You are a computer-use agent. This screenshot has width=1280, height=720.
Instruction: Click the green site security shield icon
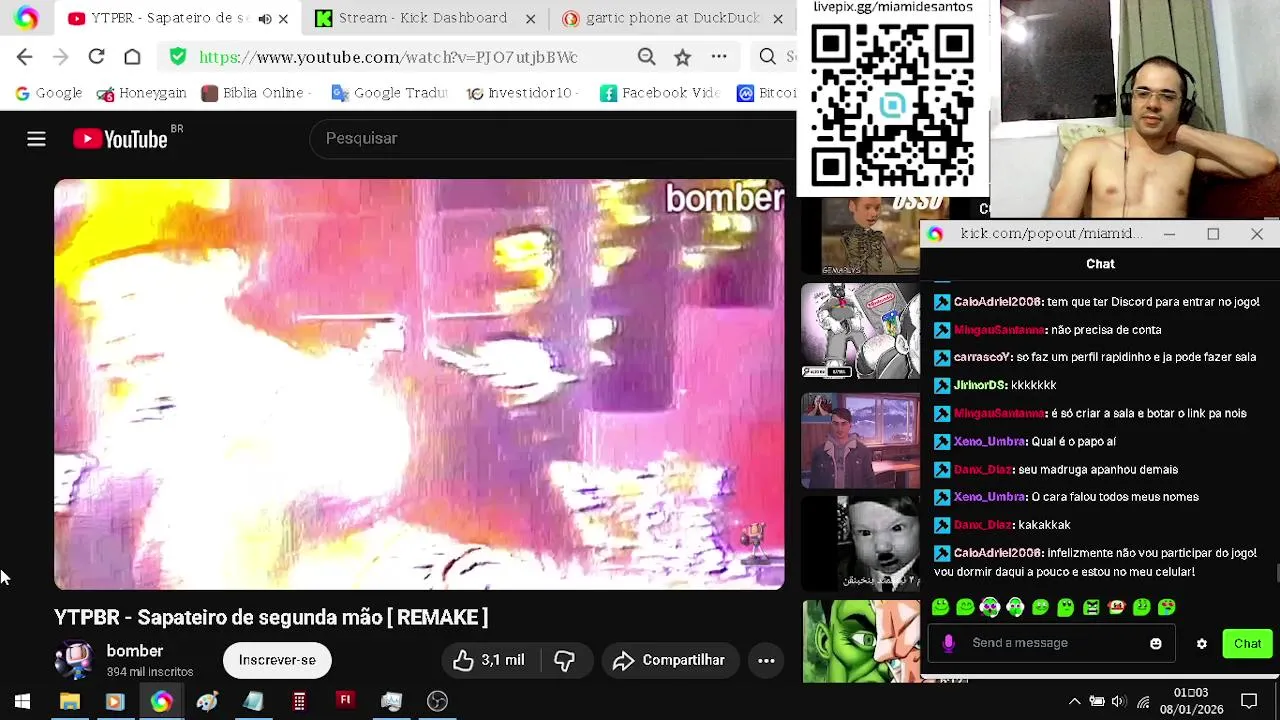(x=178, y=57)
